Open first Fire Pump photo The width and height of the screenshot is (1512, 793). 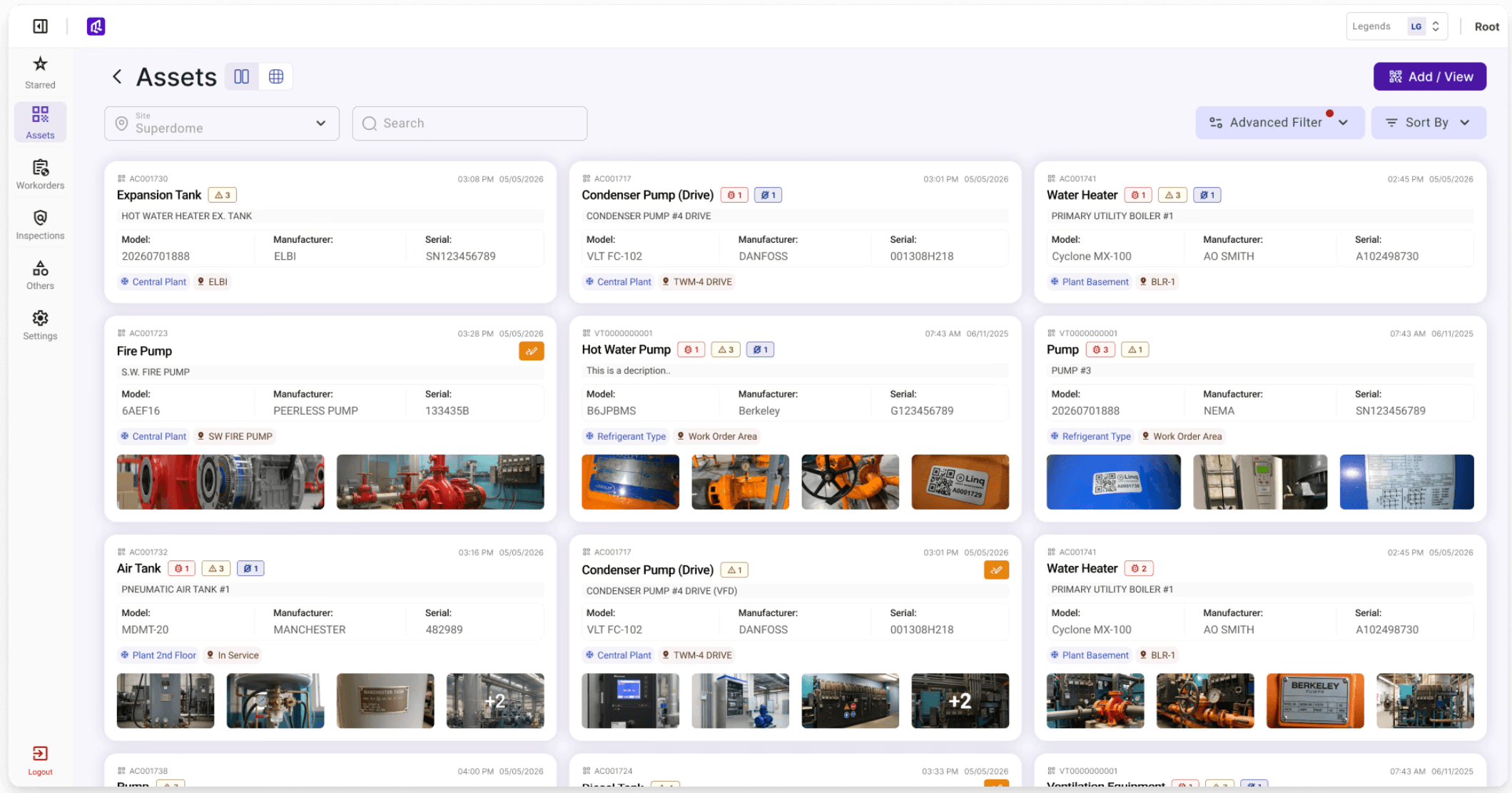coord(220,482)
